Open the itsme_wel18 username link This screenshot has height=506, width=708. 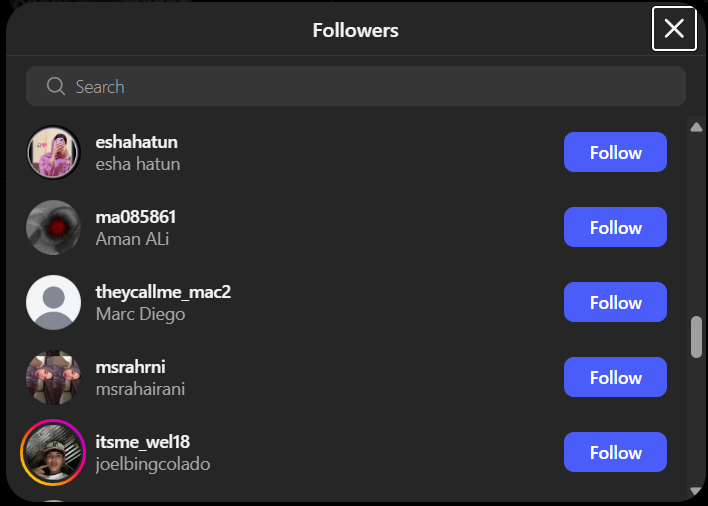(x=142, y=442)
